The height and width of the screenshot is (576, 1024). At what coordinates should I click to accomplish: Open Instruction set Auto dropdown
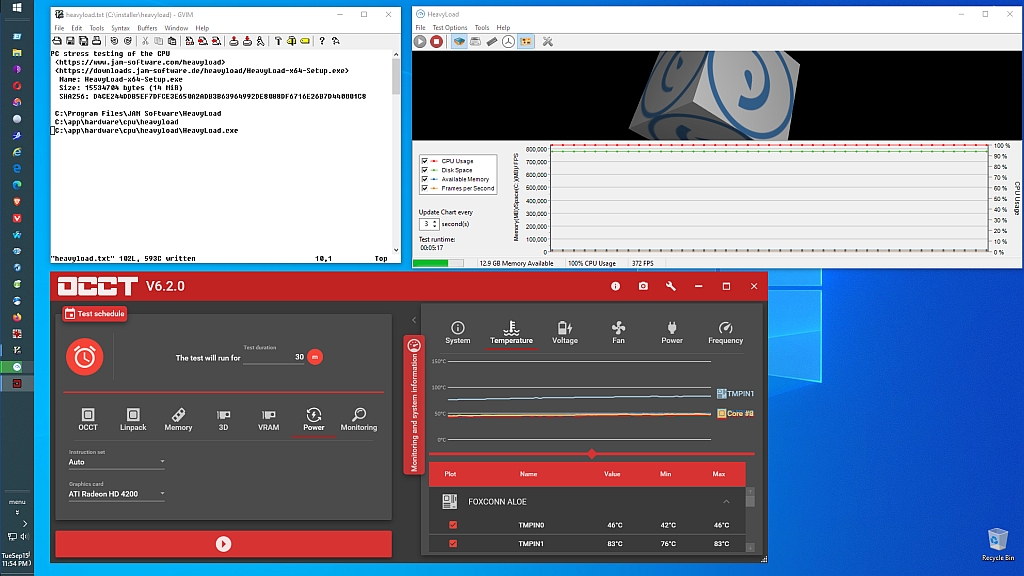coord(116,462)
